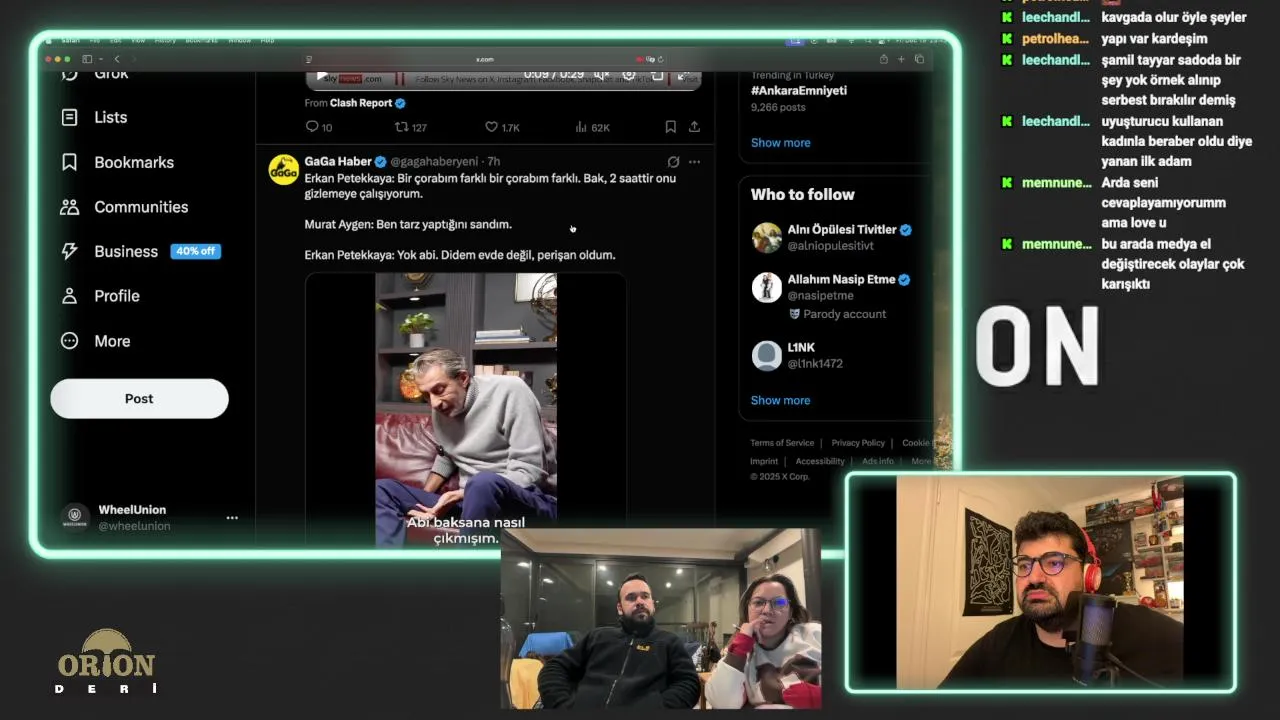1280x720 pixels.
Task: Click the WheelUnion account avatar
Action: coord(75,517)
